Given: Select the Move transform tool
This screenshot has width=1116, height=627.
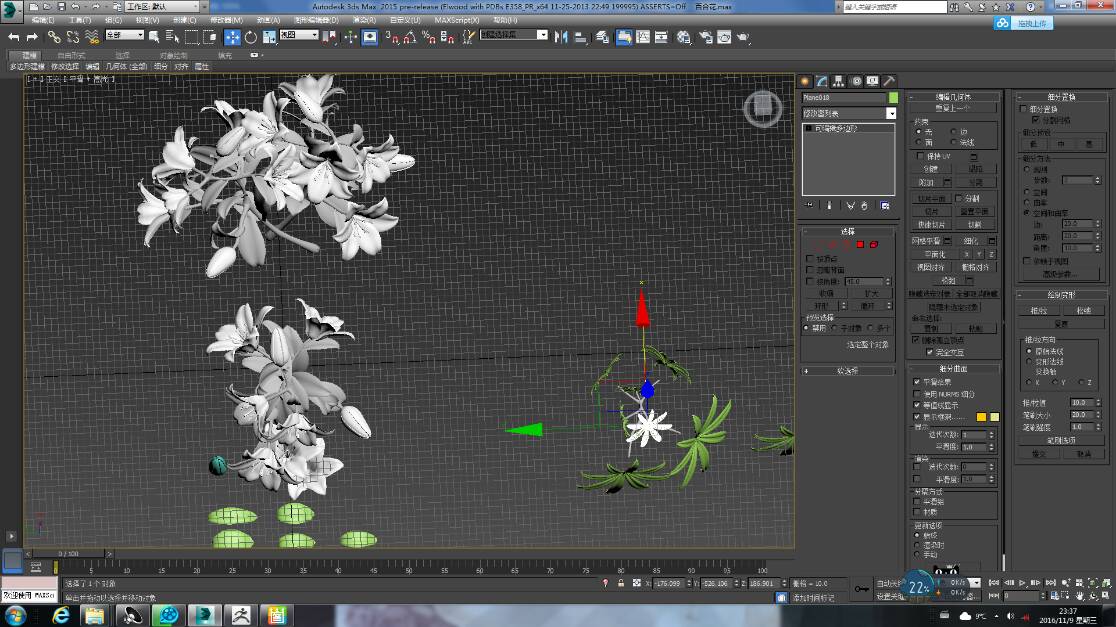Looking at the screenshot, I should pos(232,37).
